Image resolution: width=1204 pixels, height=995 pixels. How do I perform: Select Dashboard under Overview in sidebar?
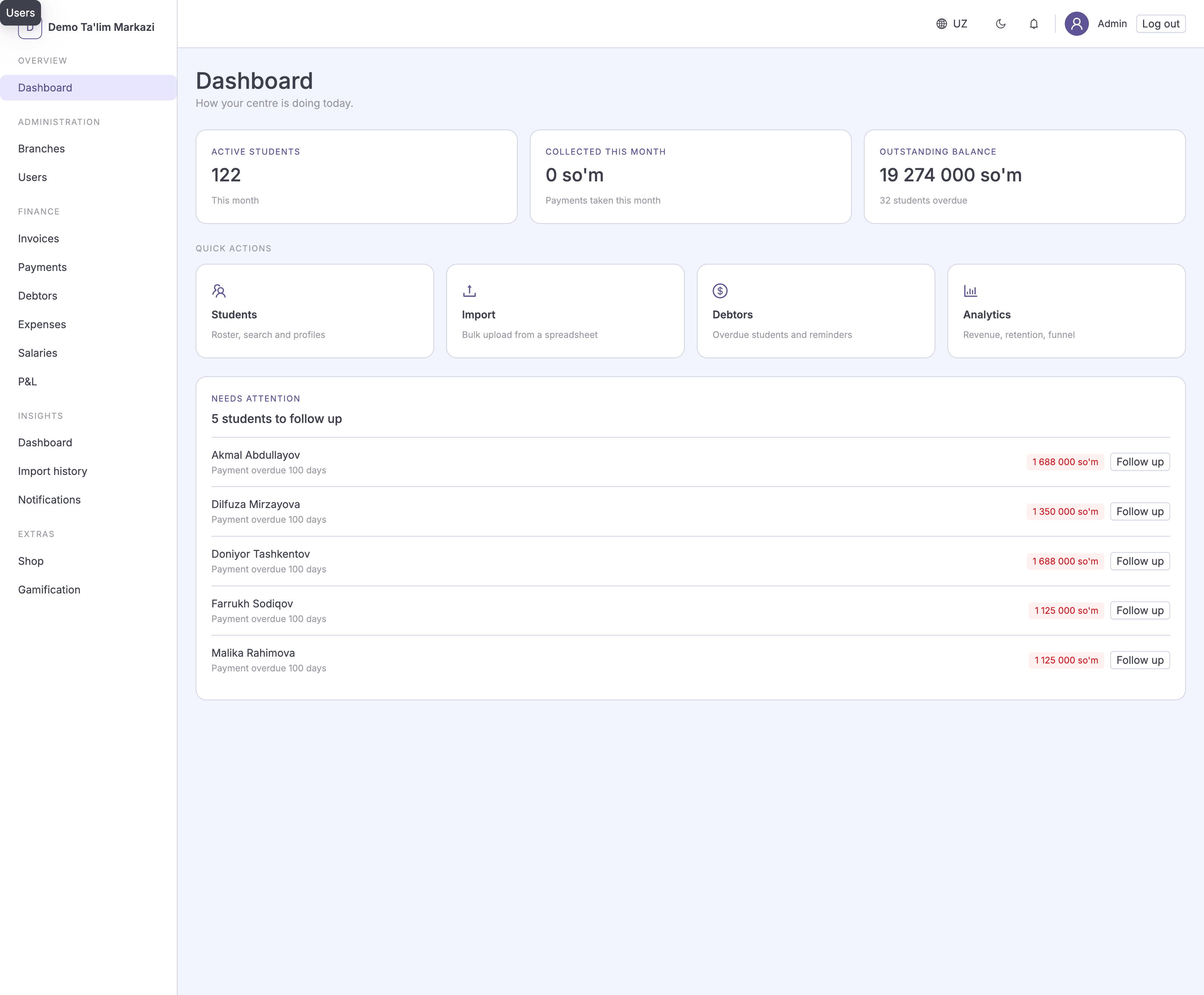(x=88, y=88)
